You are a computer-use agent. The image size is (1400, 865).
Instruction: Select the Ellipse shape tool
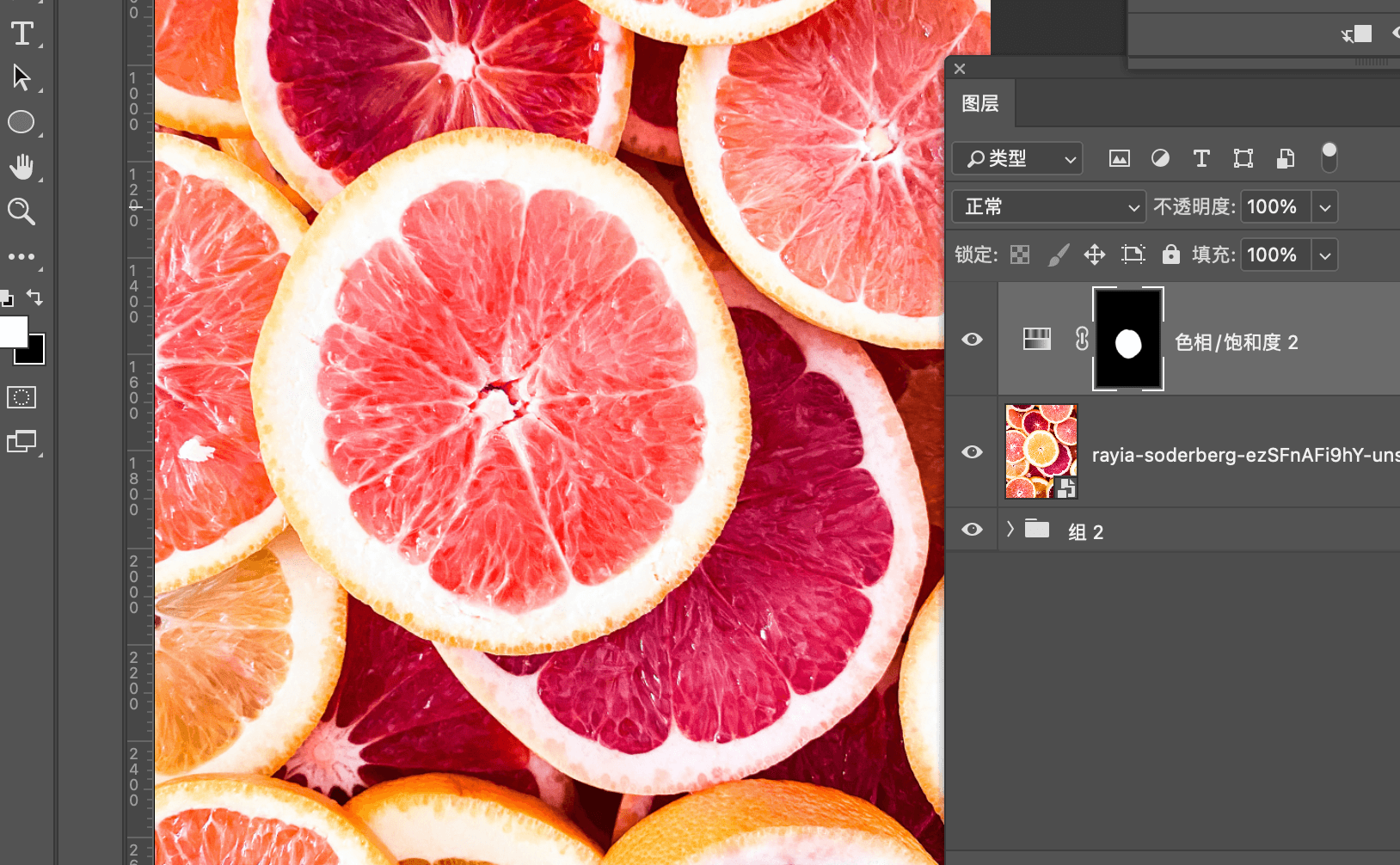click(x=21, y=122)
